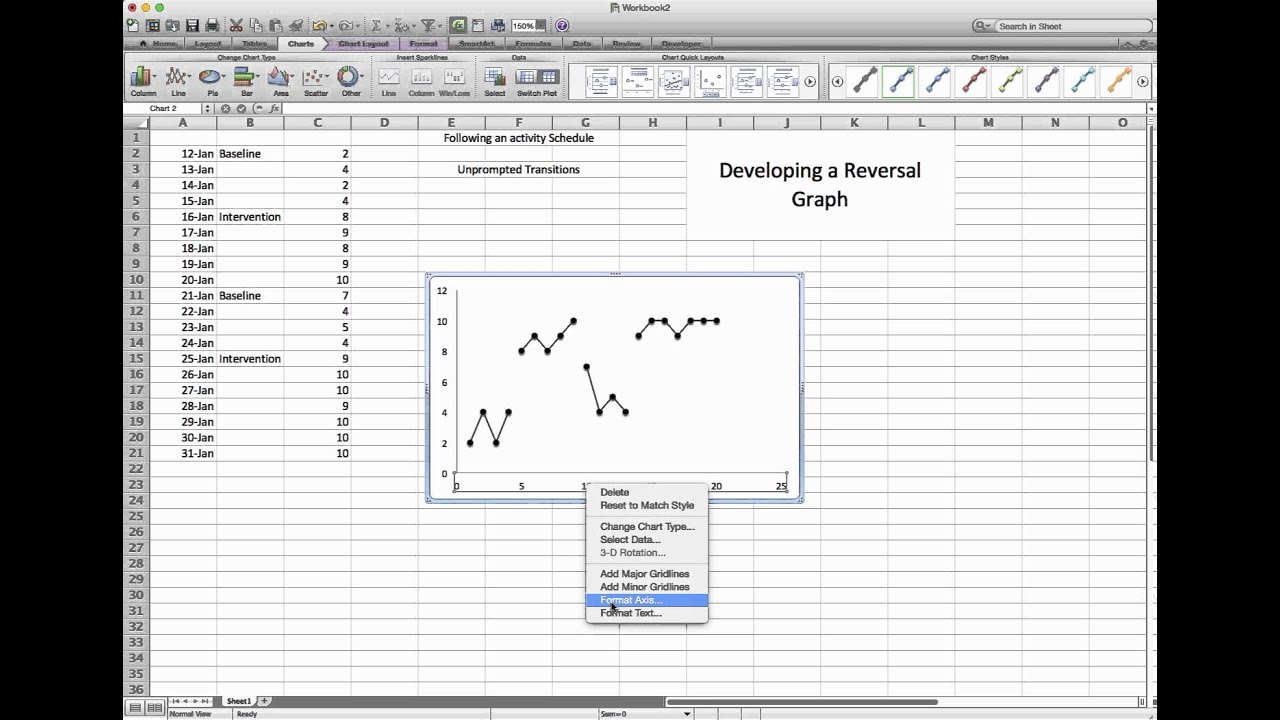The image size is (1280, 720).
Task: Apply the teal chart style
Action: (x=1081, y=81)
